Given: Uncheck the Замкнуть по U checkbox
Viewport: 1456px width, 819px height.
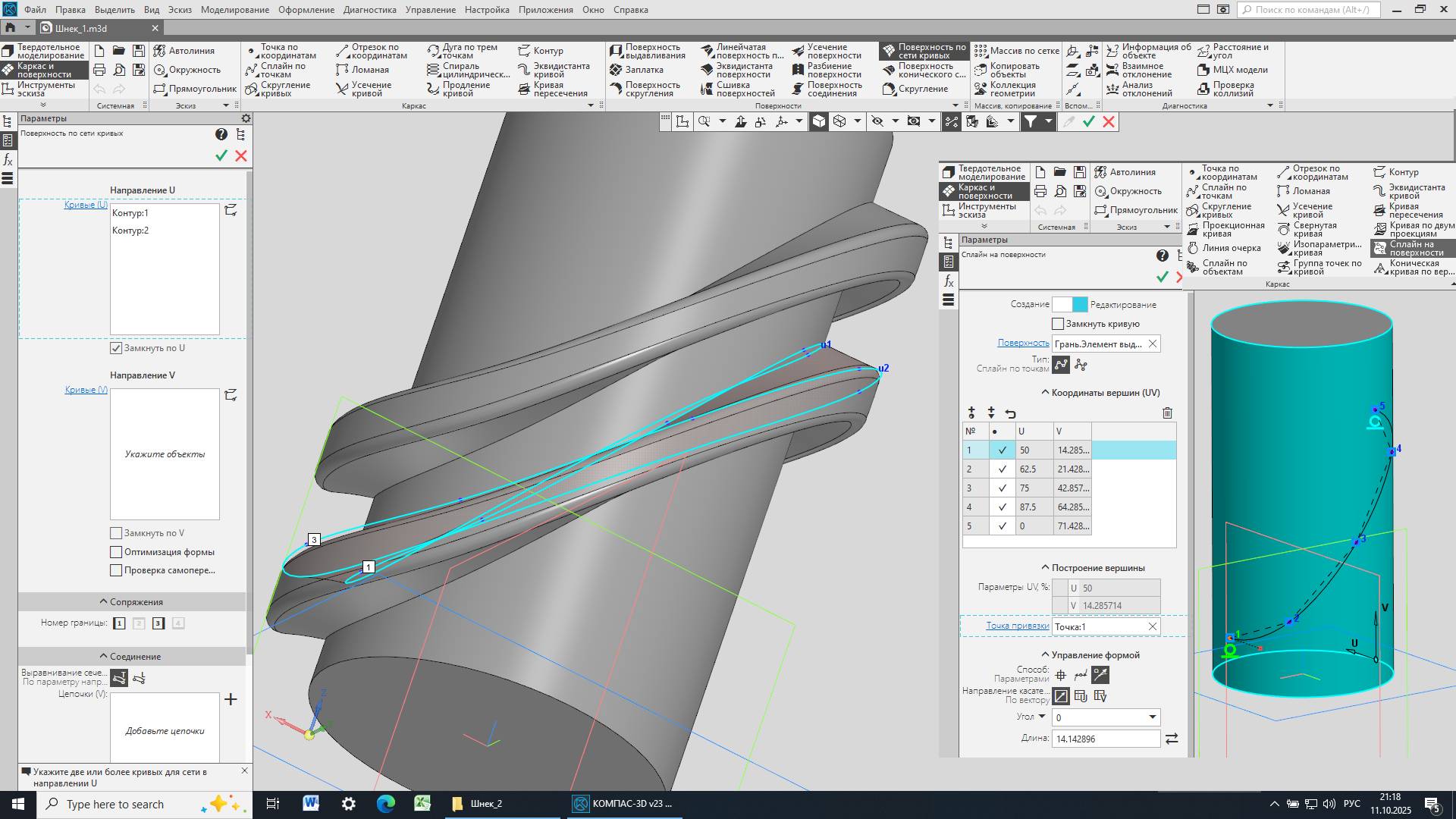Looking at the screenshot, I should (x=116, y=348).
